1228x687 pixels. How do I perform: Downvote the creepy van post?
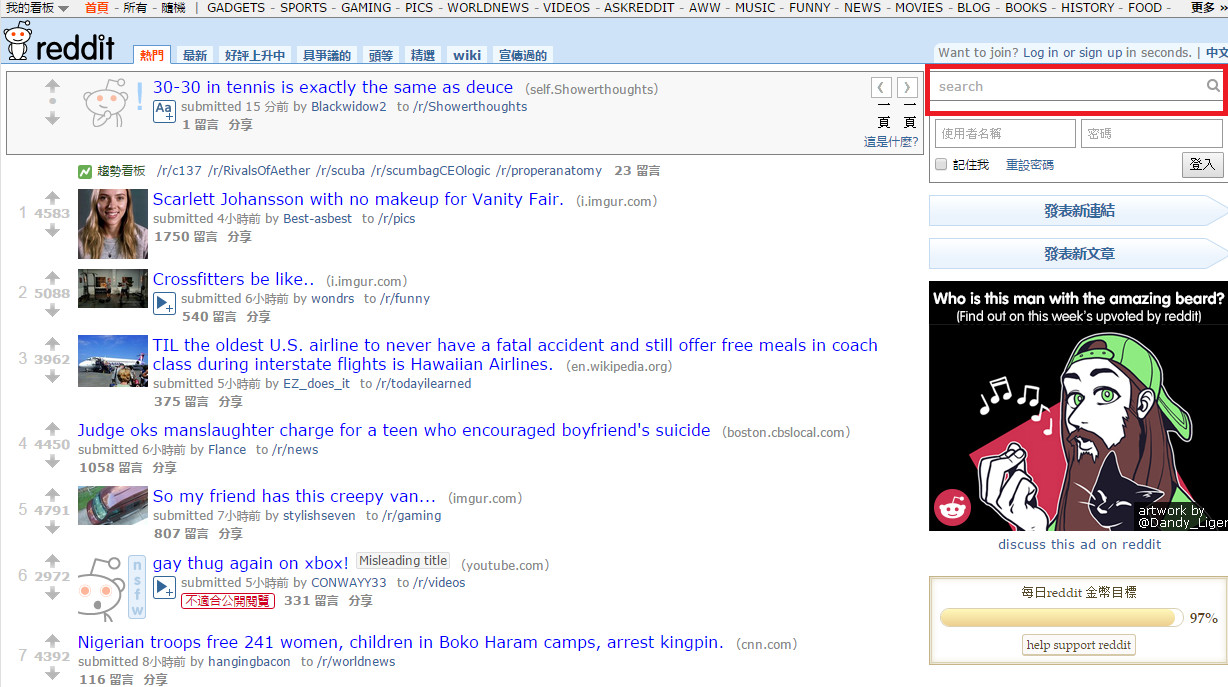[x=52, y=528]
